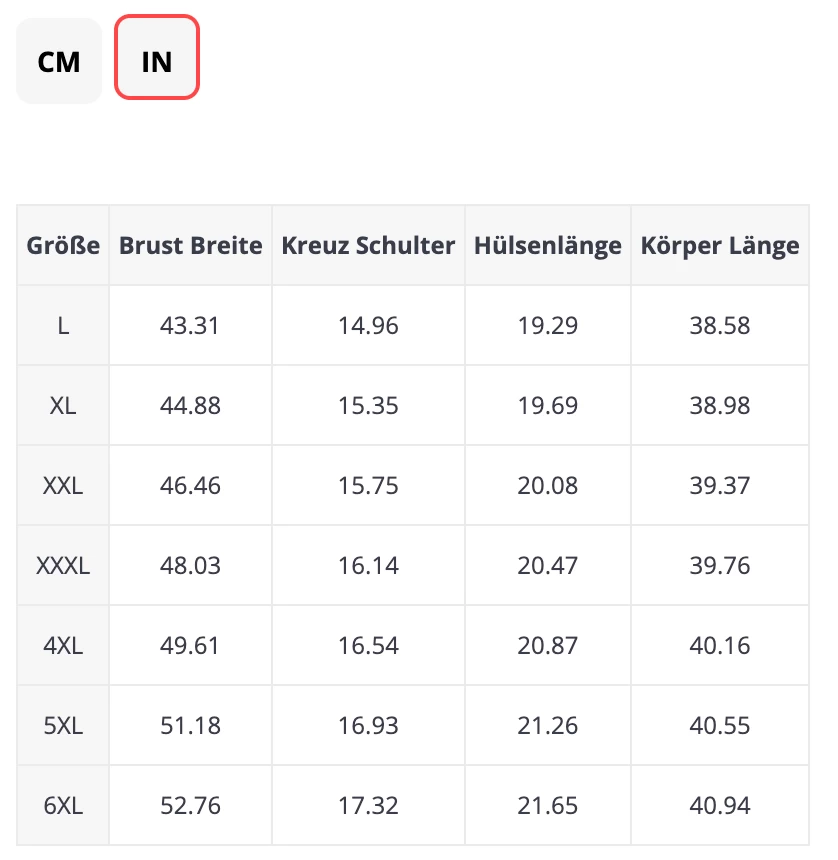Select the 5XL size row label
The image size is (838, 860).
pyautogui.click(x=63, y=726)
